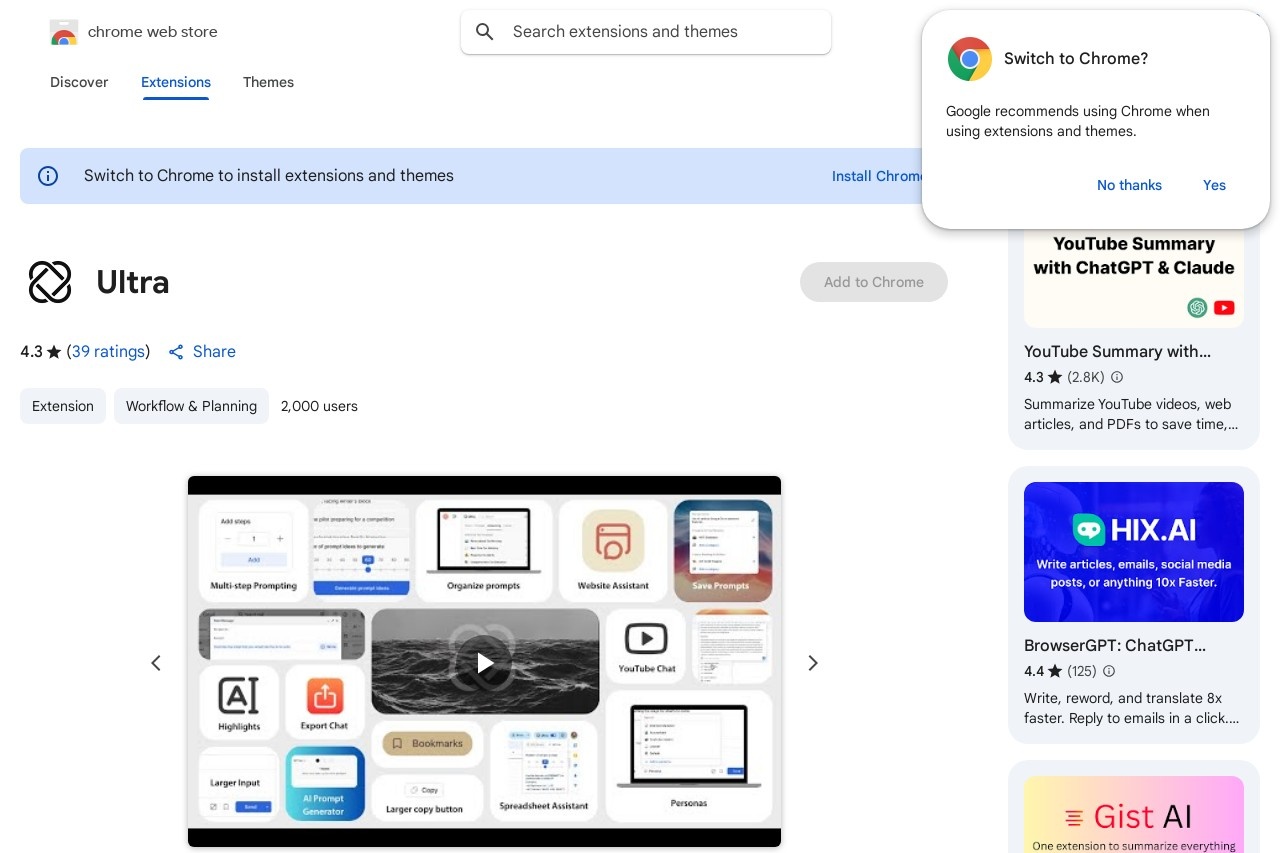Viewport: 1280px width, 853px height.
Task: Click the YouTube Summary with... title
Action: pyautogui.click(x=1117, y=352)
